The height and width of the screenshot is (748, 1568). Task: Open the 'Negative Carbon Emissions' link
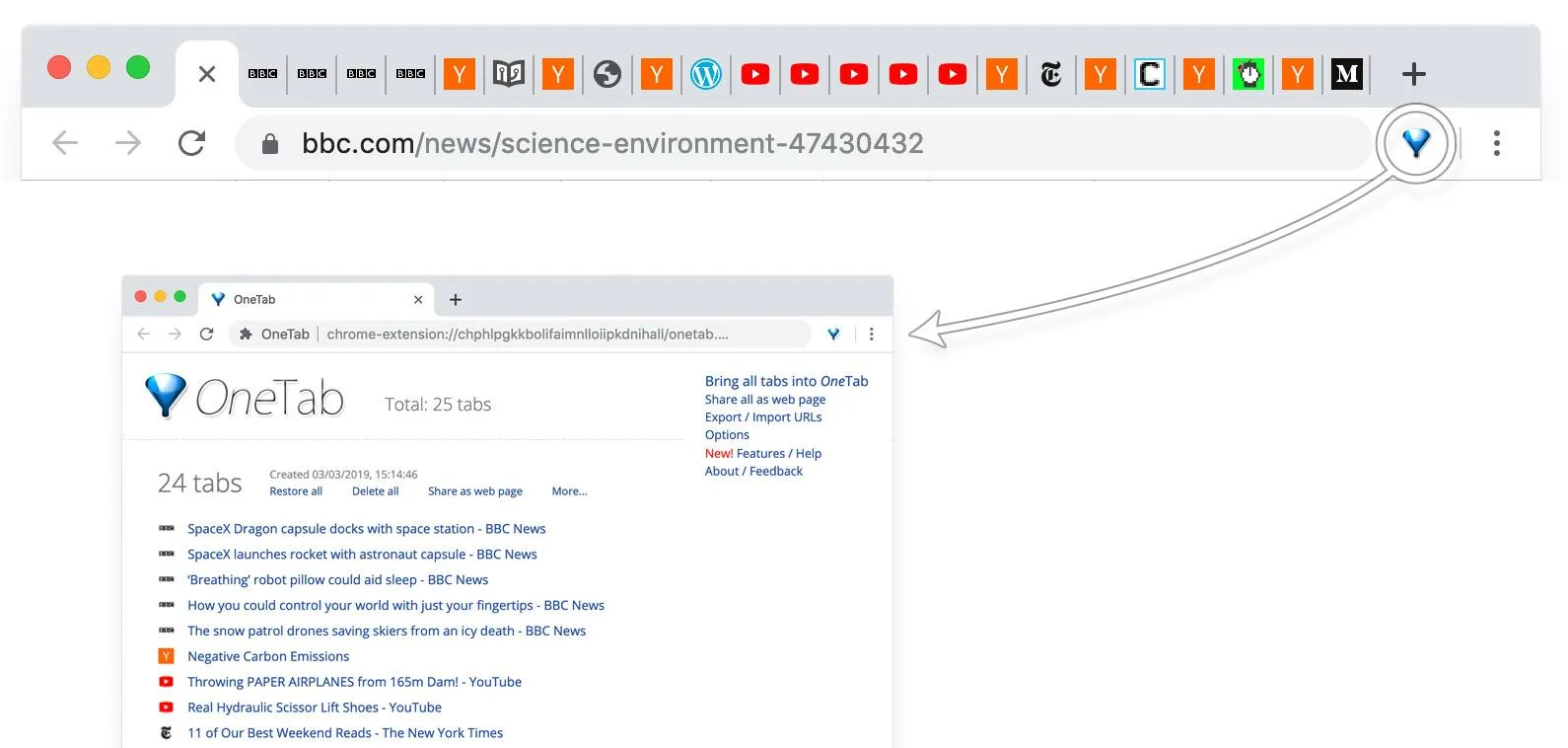click(x=268, y=657)
